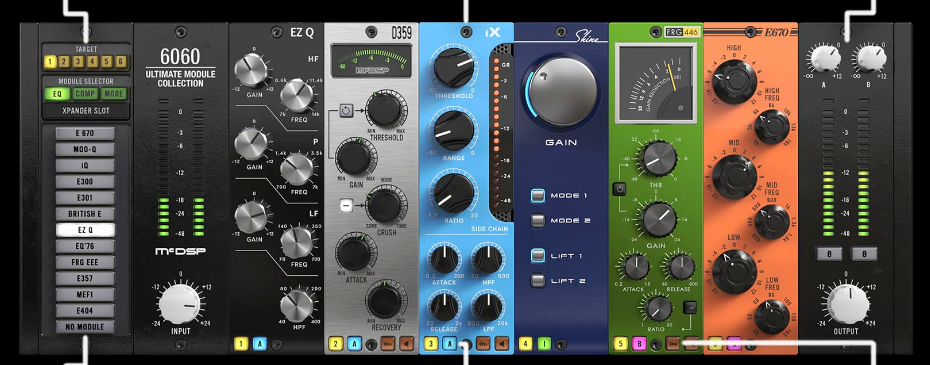Click the EZ Q HPF knob
This screenshot has height=365, width=930.
297,306
